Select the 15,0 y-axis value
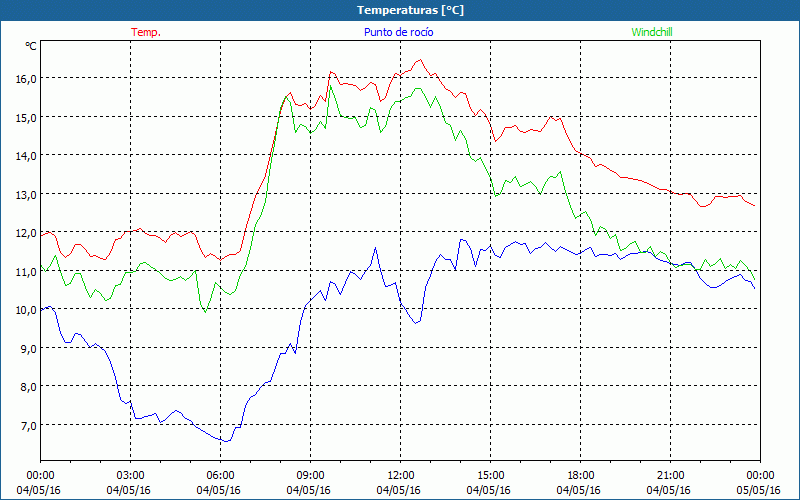Viewport: 800px width, 500px height. (x=26, y=118)
